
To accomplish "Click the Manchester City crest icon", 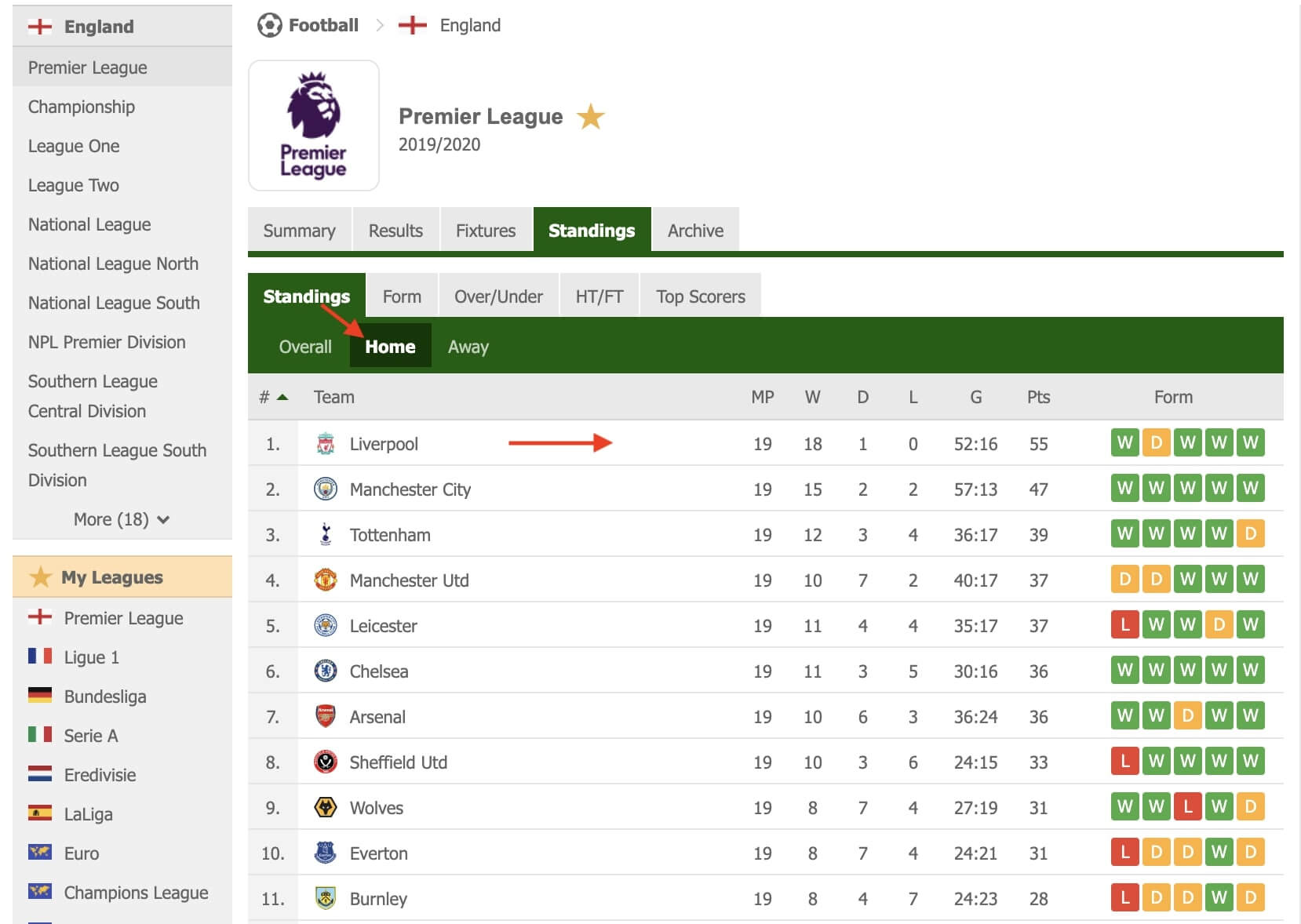I will coord(325,489).
